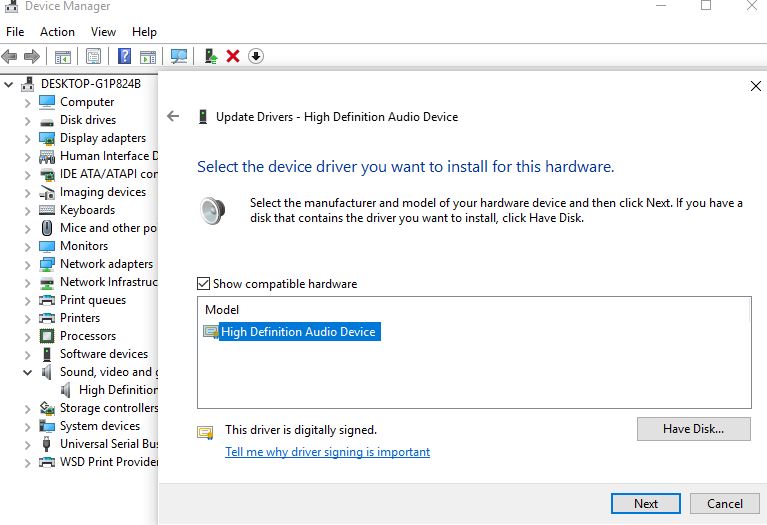Image resolution: width=767 pixels, height=525 pixels.
Task: Click the Have Disk button
Action: tap(693, 429)
